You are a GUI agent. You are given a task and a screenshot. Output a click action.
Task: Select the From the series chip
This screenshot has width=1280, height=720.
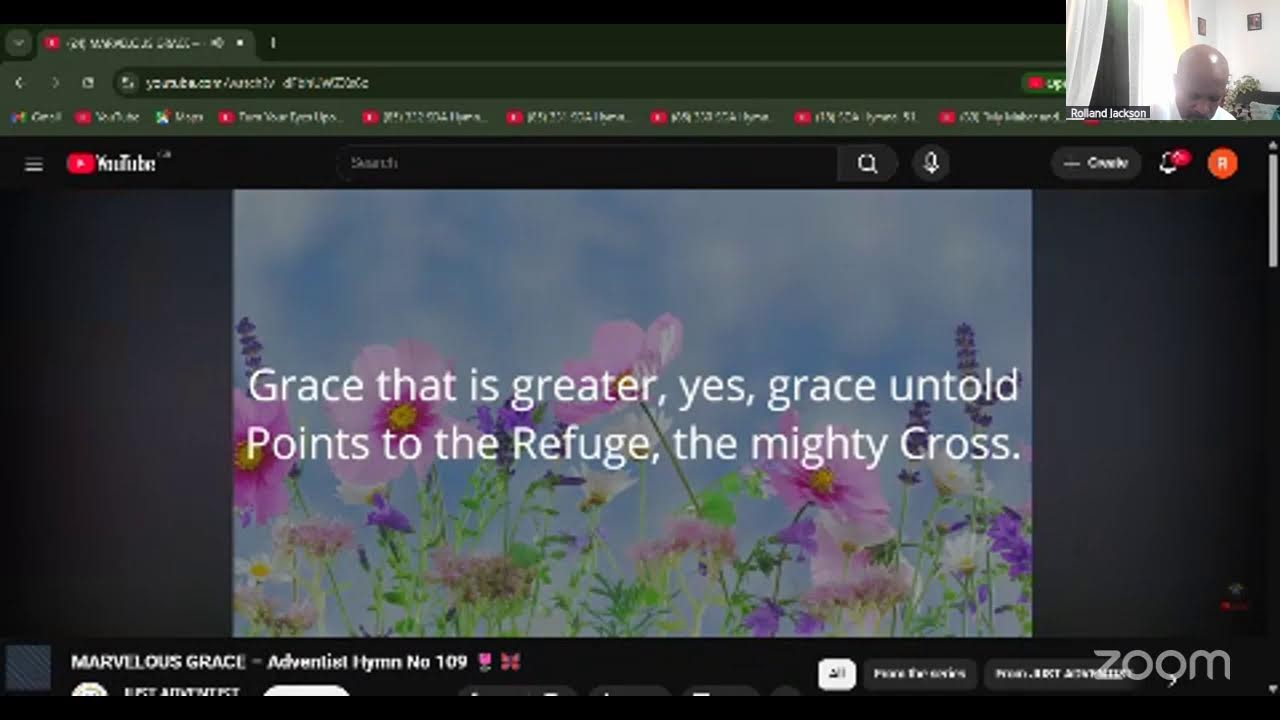(919, 674)
